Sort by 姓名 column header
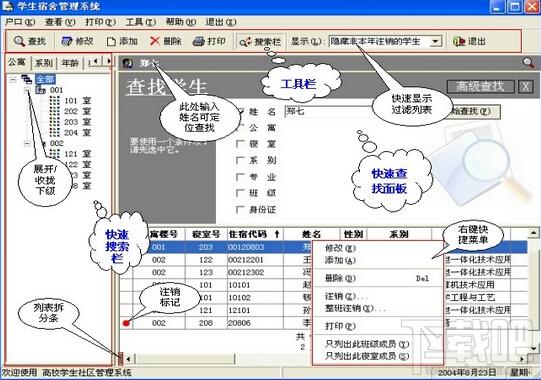The height and width of the screenshot is (380, 541). click(x=312, y=234)
